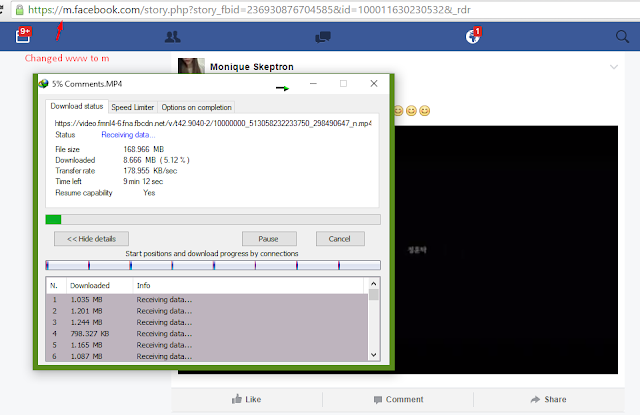Click the browser address bar URL

pos(249,10)
